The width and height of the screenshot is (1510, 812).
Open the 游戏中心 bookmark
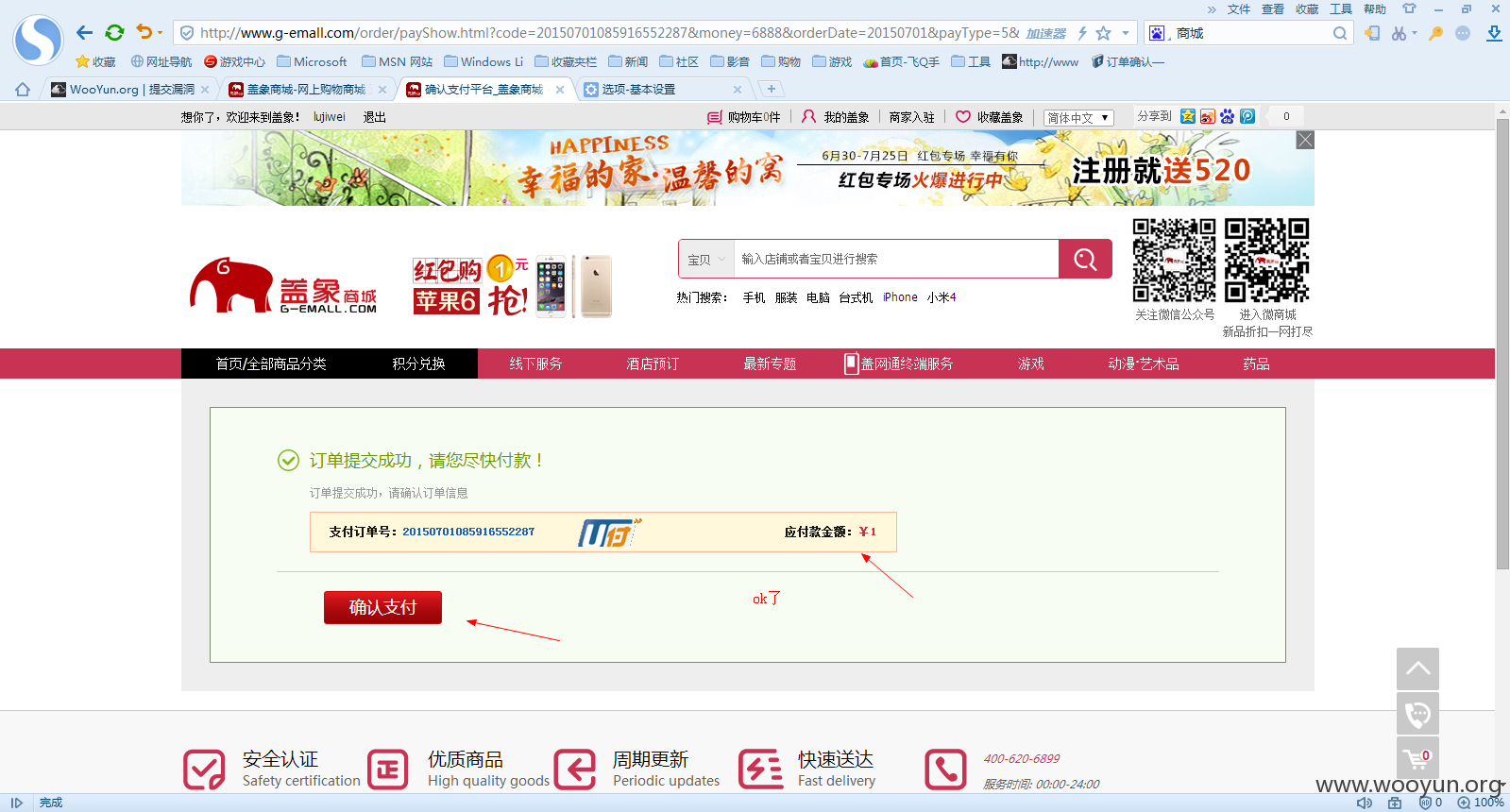pos(235,62)
